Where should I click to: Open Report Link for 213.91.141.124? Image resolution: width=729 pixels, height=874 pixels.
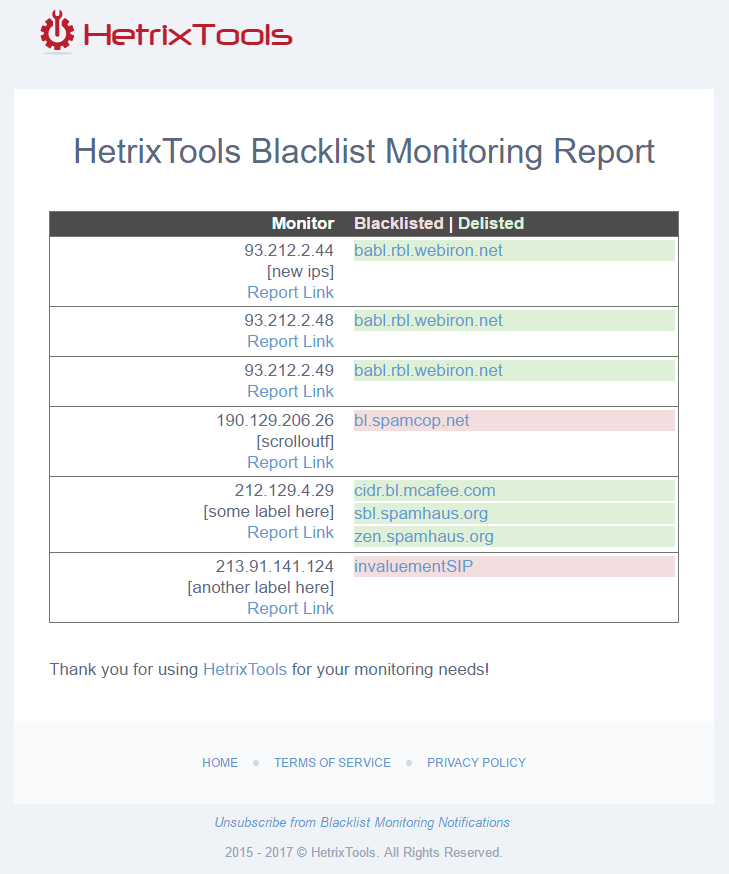coord(290,608)
